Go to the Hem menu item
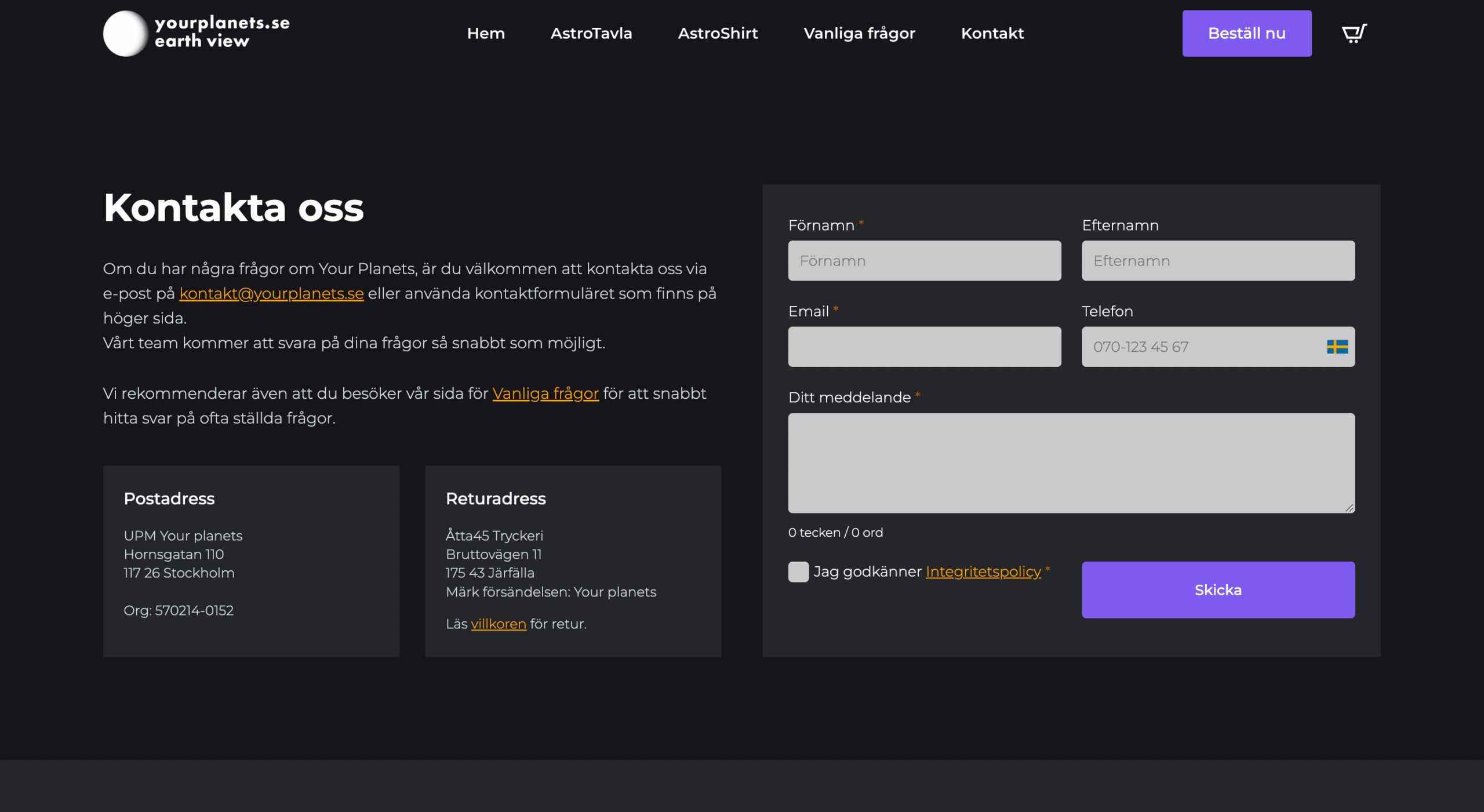Viewport: 1484px width, 812px height. (486, 33)
